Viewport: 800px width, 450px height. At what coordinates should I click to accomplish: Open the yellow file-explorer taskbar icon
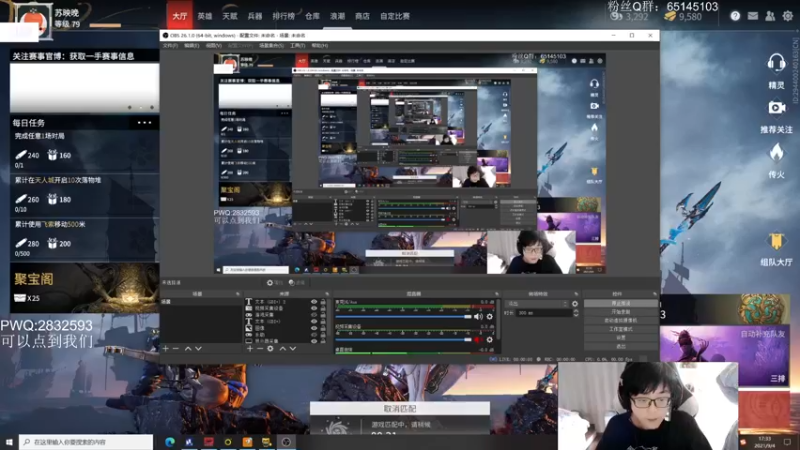pos(266,442)
